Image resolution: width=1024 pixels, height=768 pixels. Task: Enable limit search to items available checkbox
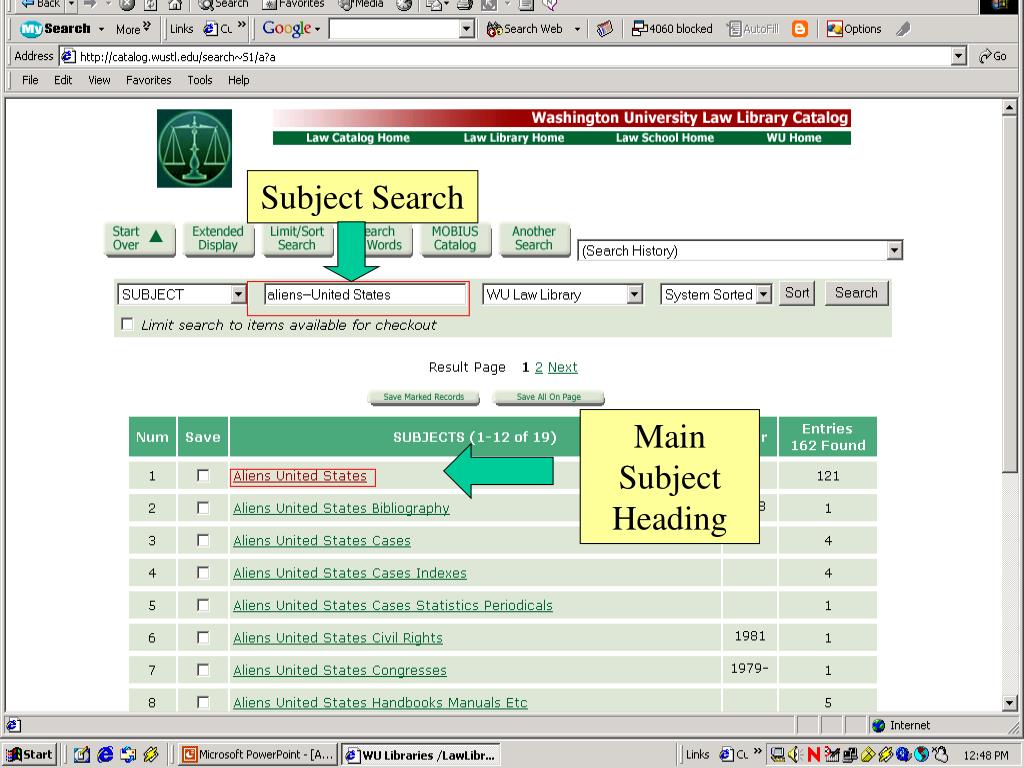click(x=127, y=324)
